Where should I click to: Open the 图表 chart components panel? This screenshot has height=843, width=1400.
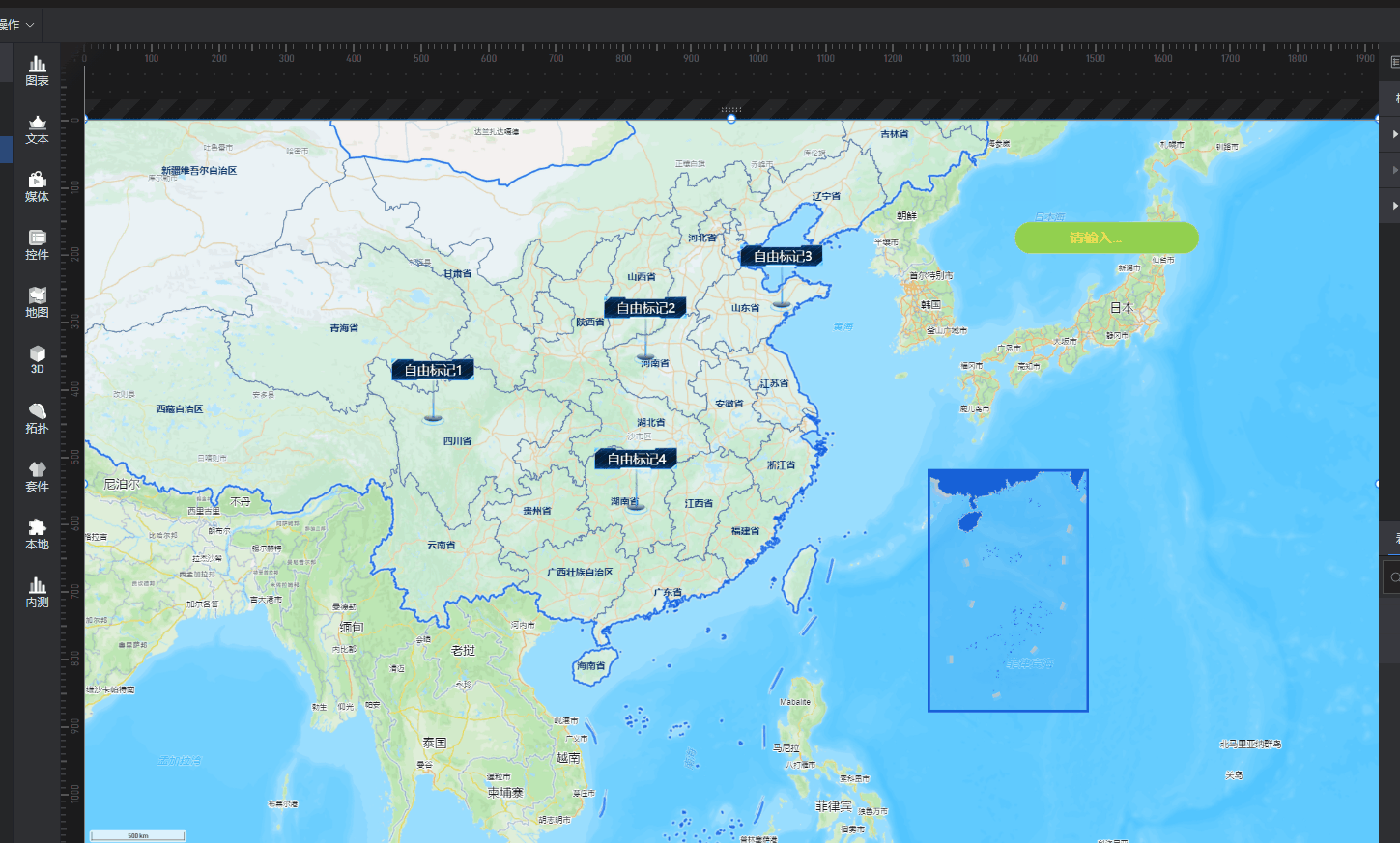click(37, 70)
